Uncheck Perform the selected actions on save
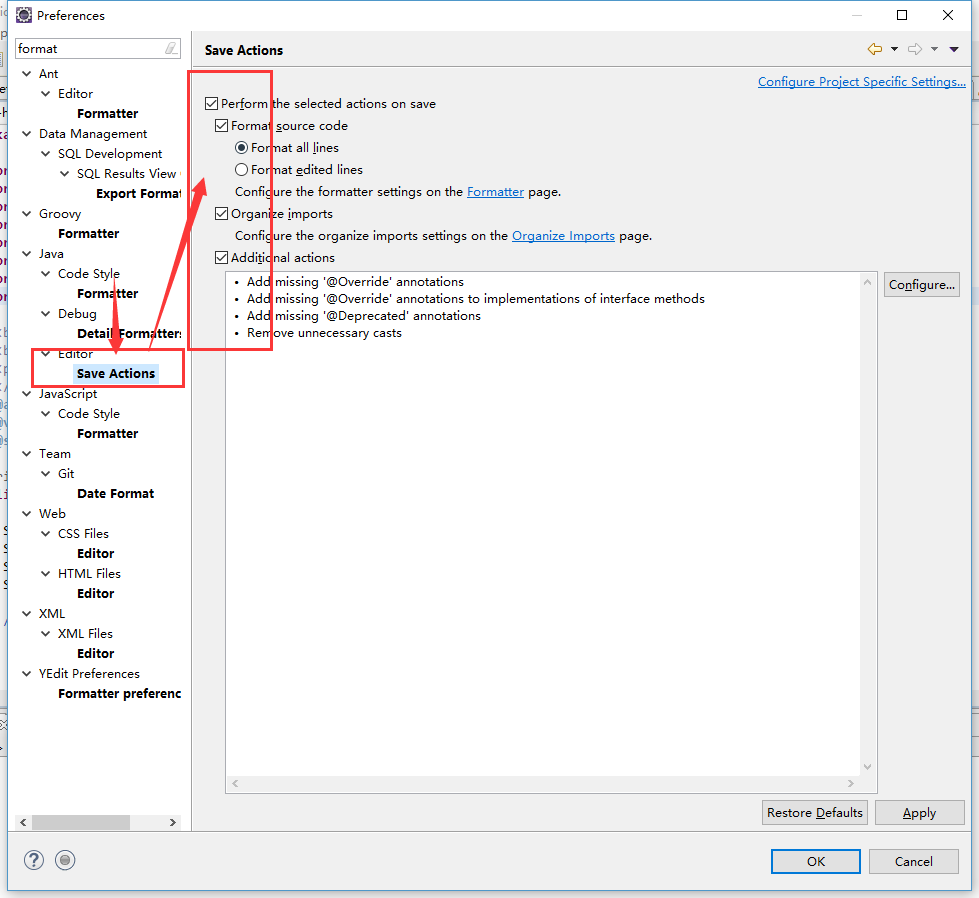Screen dimensions: 979x898 click(x=211, y=103)
